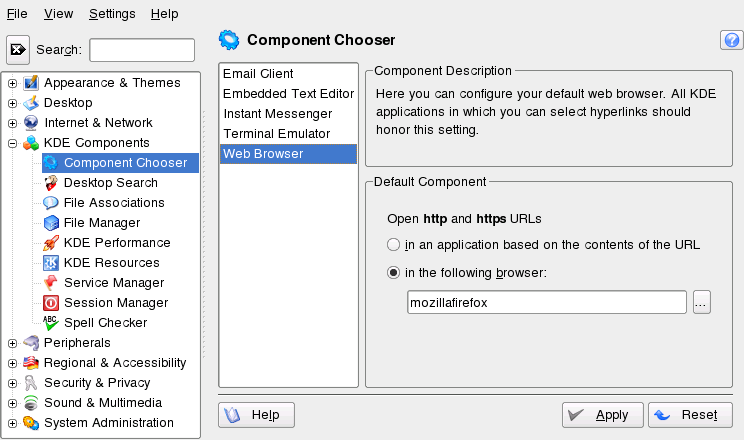Select 'in the following browser' radio option
This screenshot has width=744, height=440.
point(394,272)
